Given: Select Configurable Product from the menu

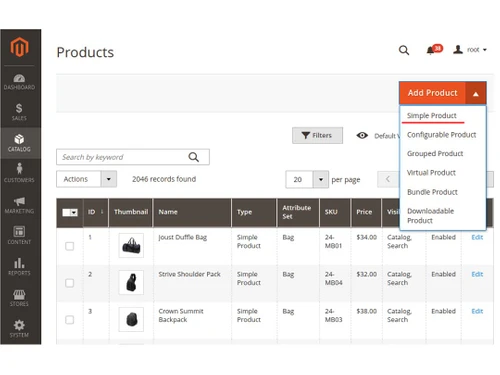Looking at the screenshot, I should pos(441,135).
